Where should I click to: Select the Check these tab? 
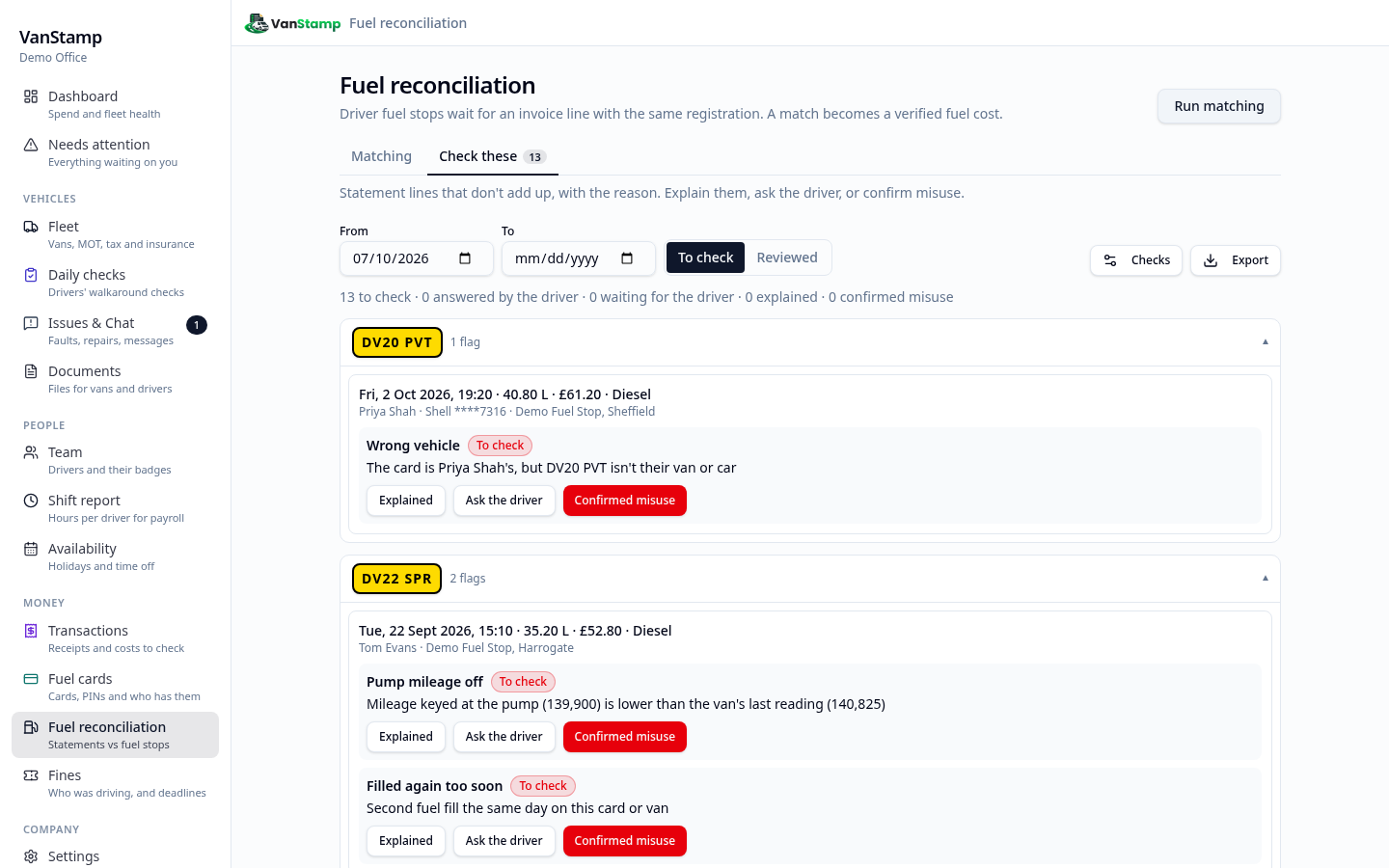(x=492, y=156)
